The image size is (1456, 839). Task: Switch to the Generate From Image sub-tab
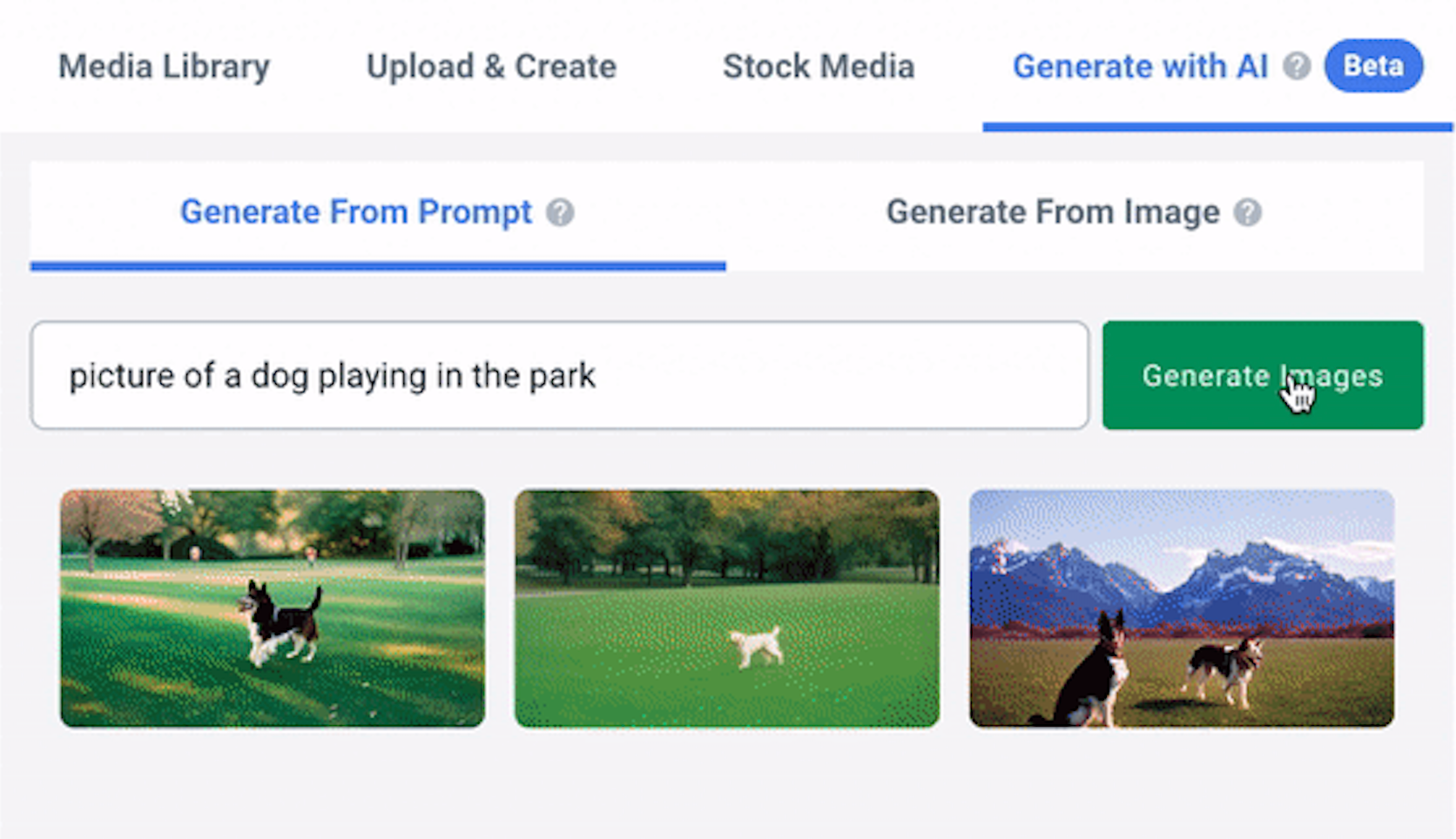pos(1052,212)
